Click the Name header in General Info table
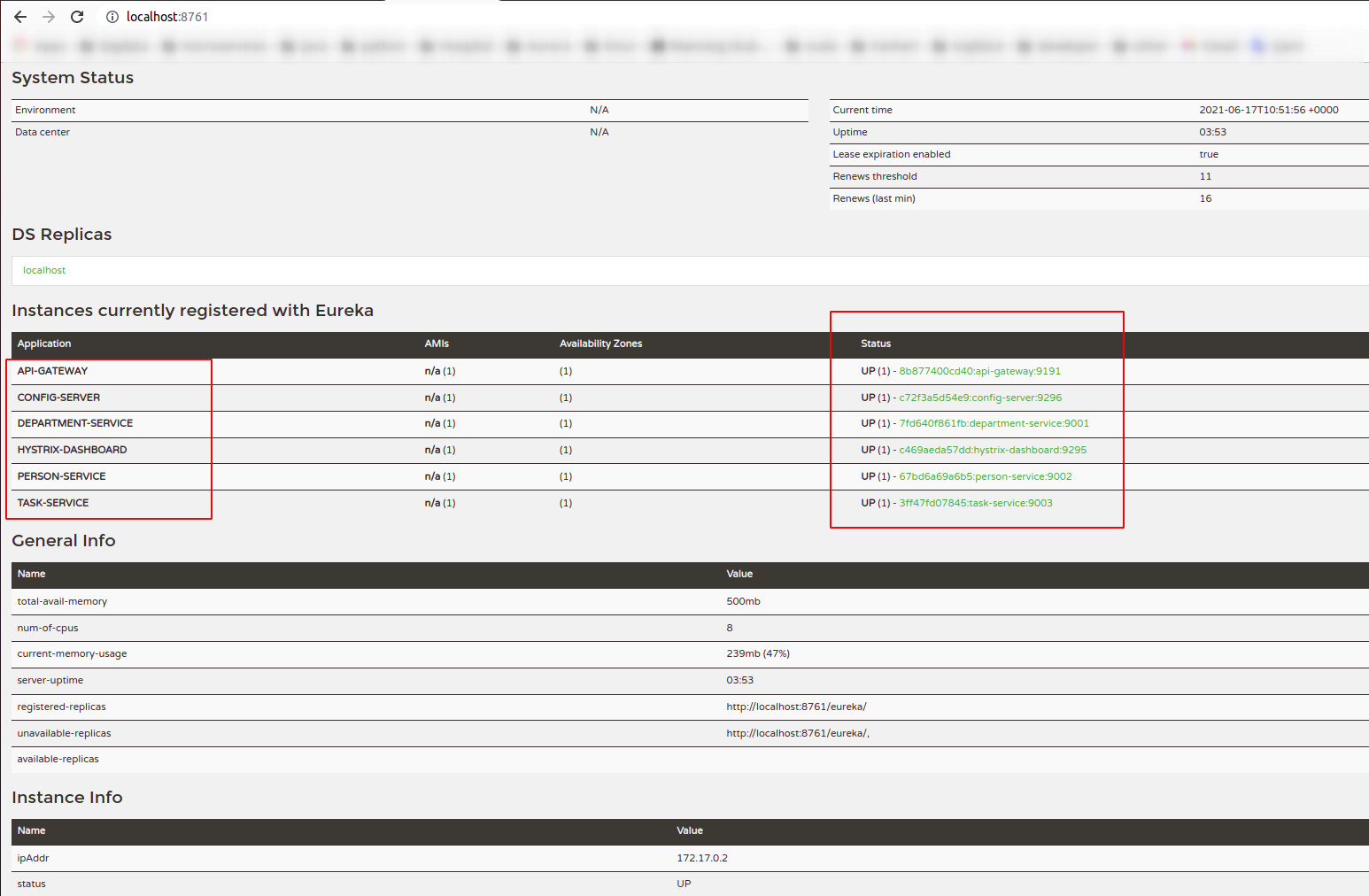Image resolution: width=1369 pixels, height=896 pixels. tap(32, 574)
